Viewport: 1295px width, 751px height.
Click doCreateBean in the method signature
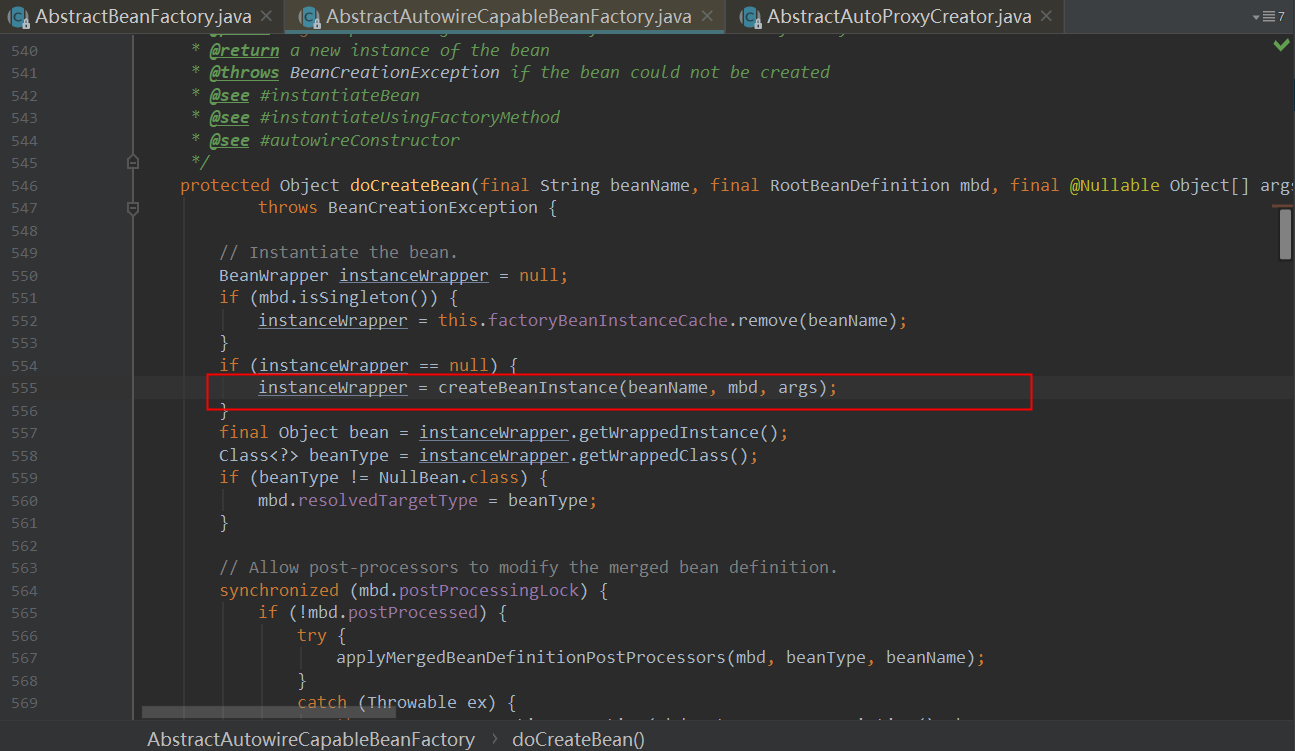409,185
